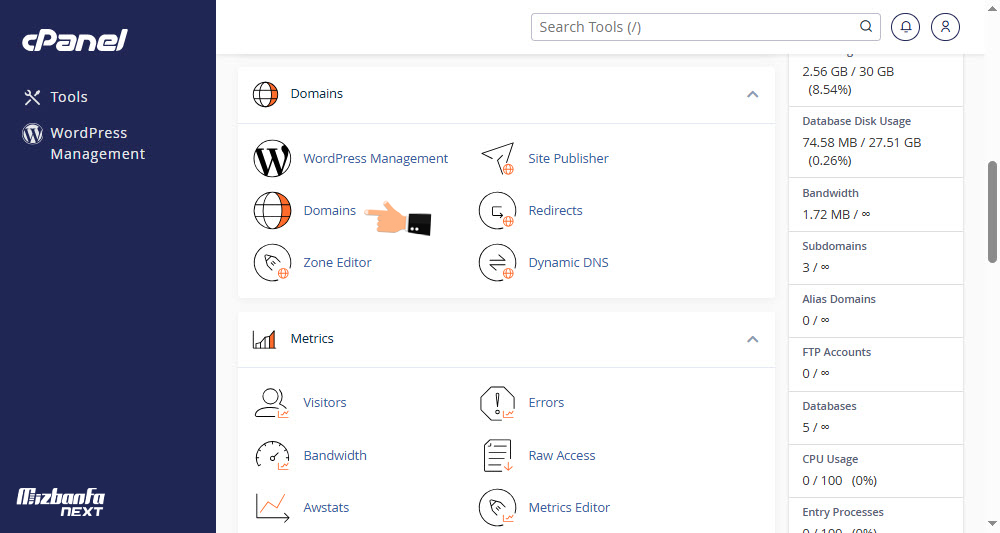The image size is (1000, 533).
Task: Open the Awstats link
Action: coord(326,508)
